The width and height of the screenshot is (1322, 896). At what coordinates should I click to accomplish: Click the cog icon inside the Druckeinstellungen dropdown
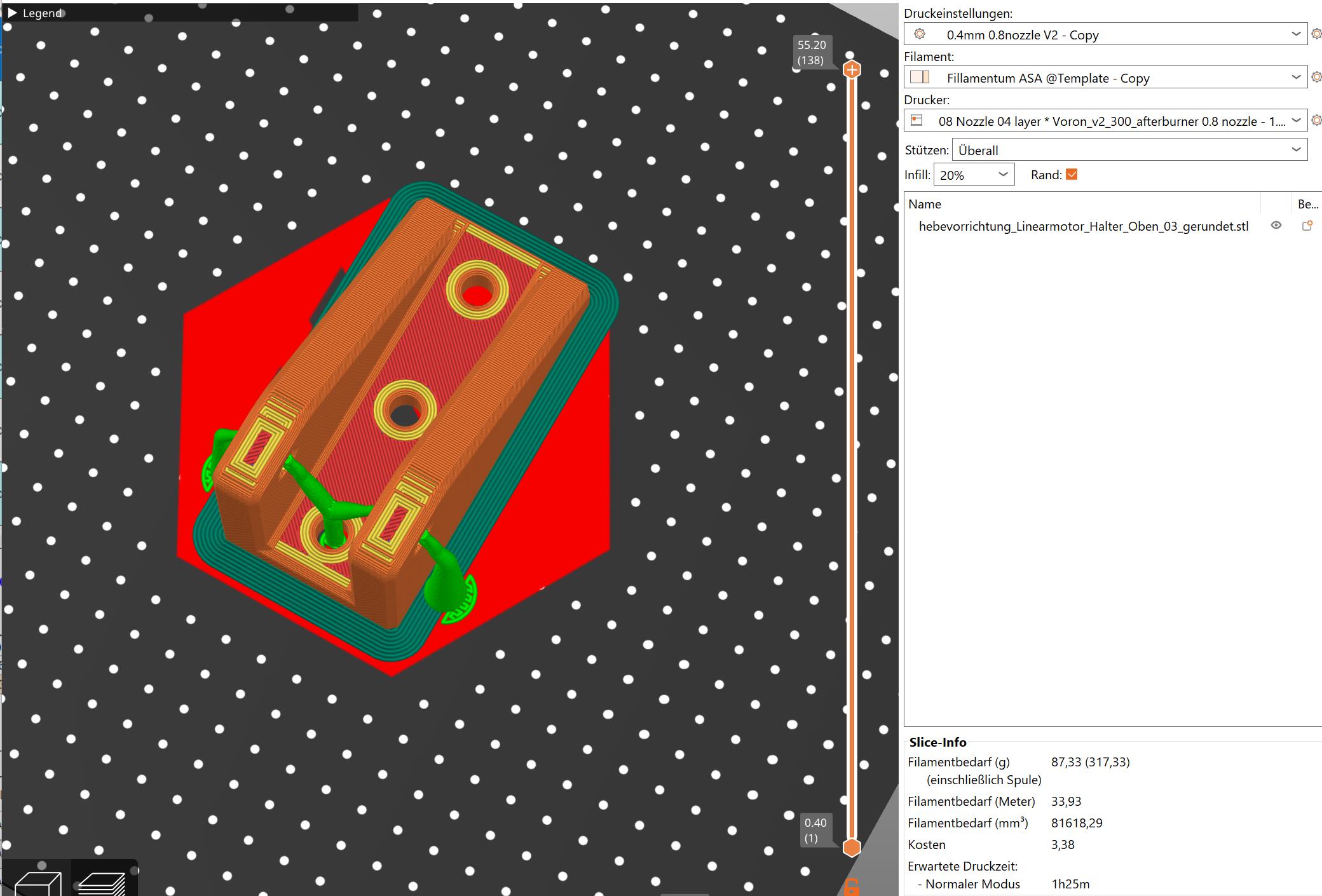click(920, 34)
